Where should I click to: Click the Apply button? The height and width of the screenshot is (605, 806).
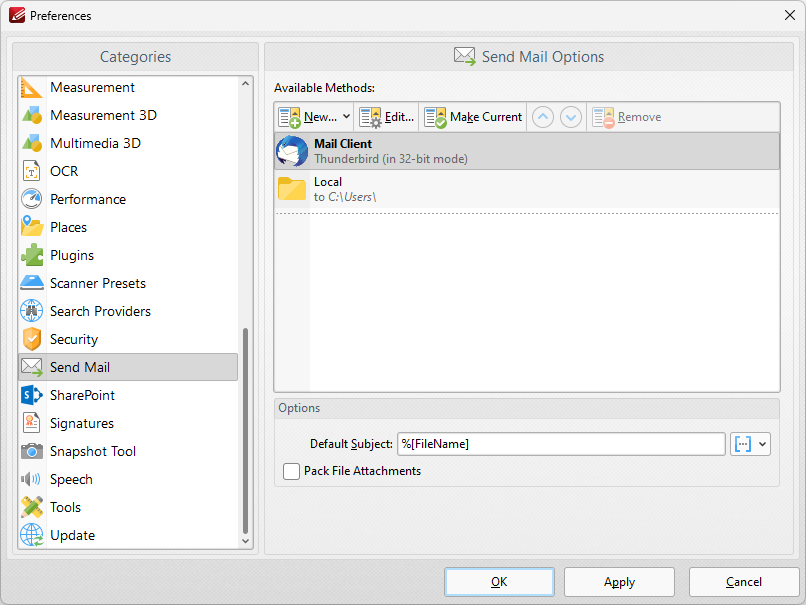point(619,582)
